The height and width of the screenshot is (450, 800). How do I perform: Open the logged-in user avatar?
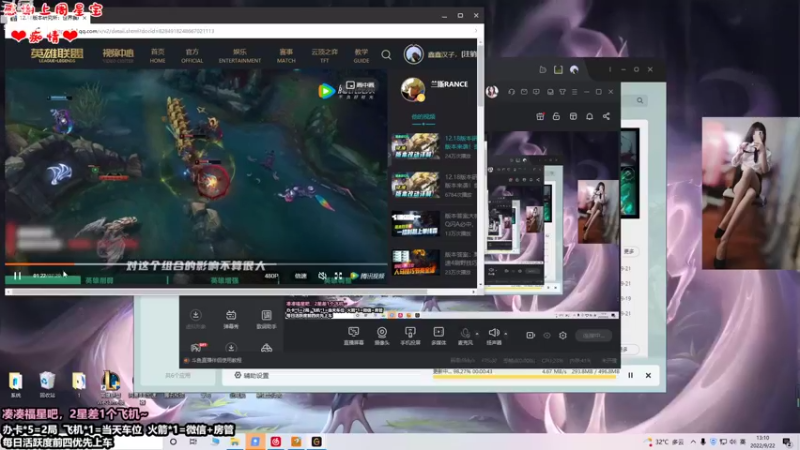click(413, 54)
